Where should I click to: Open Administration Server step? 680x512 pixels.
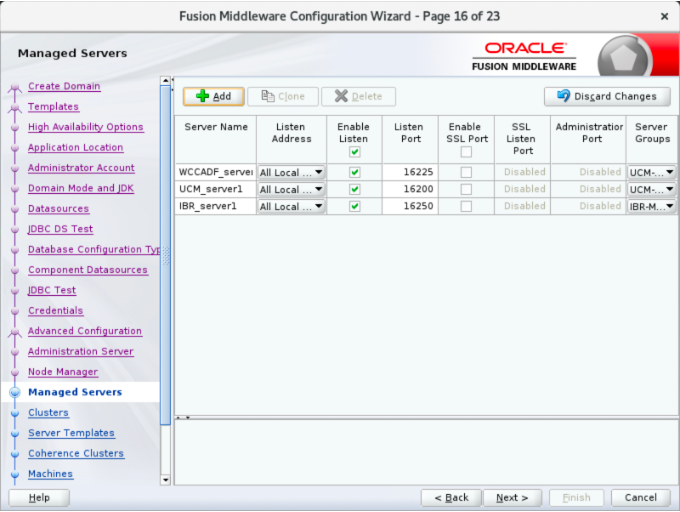[81, 351]
